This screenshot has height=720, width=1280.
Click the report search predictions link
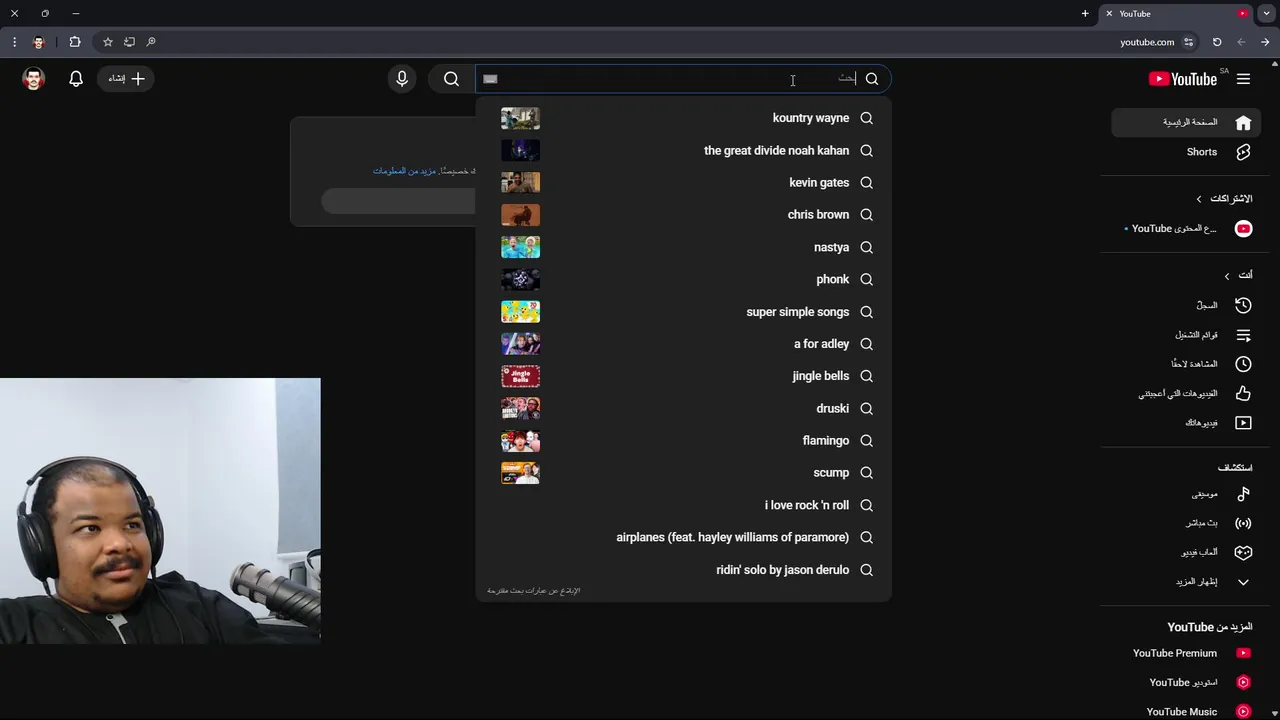(533, 591)
